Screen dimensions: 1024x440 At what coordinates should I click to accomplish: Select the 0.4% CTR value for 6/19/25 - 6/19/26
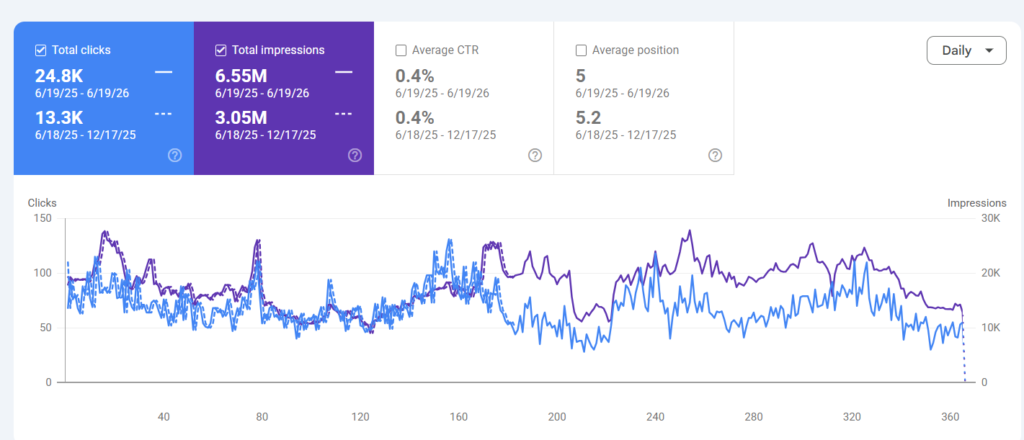point(415,76)
